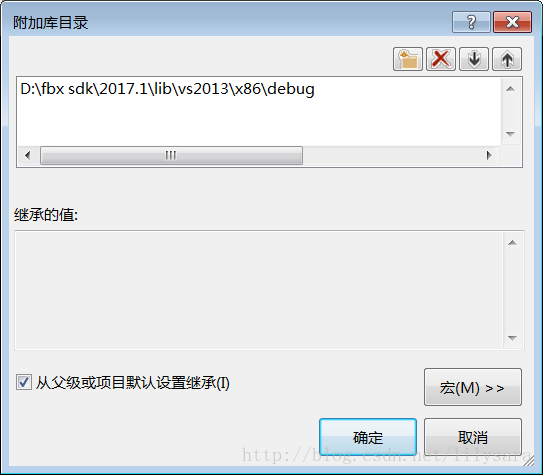The width and height of the screenshot is (543, 475).
Task: Click the left arrow of horizontal scrollbar
Action: pyautogui.click(x=28, y=155)
